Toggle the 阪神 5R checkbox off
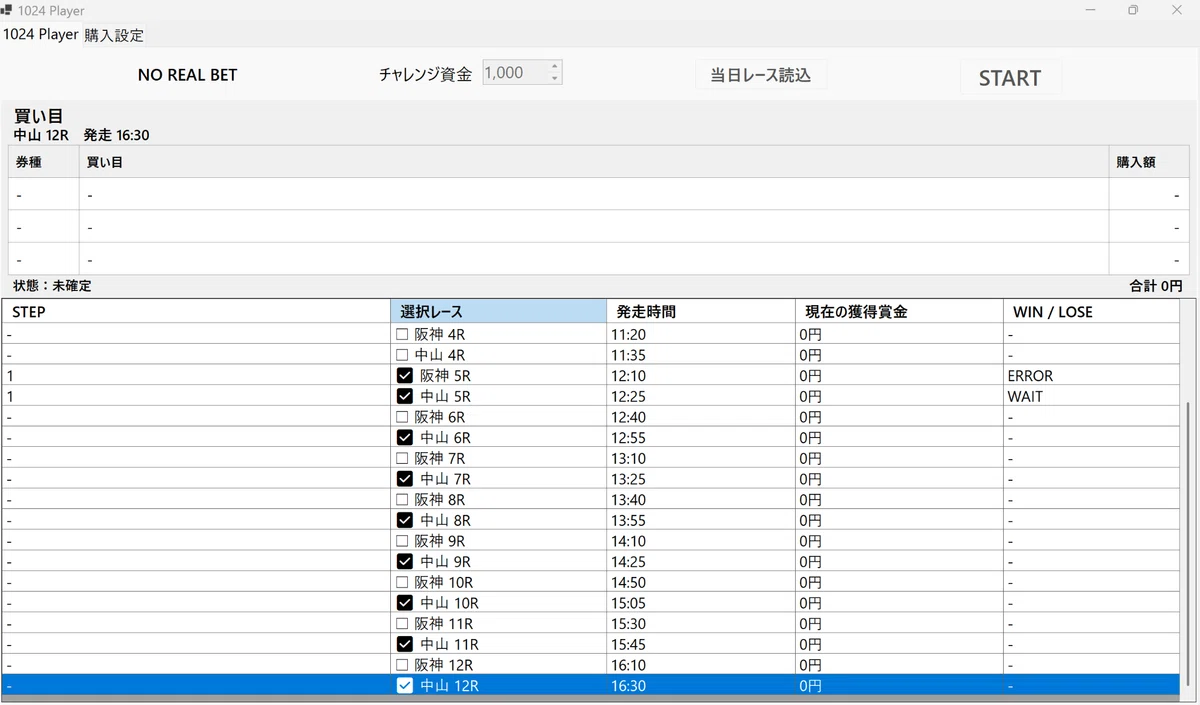Screen dimensions: 1200x705 tap(405, 376)
